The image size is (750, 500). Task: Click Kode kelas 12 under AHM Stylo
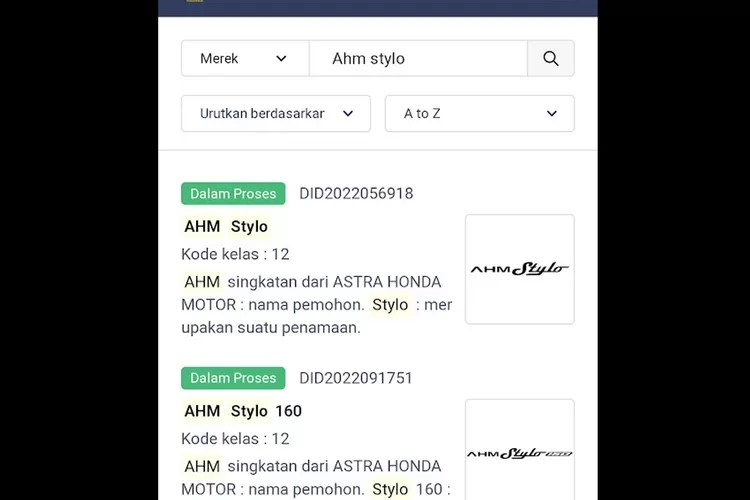pyautogui.click(x=235, y=254)
